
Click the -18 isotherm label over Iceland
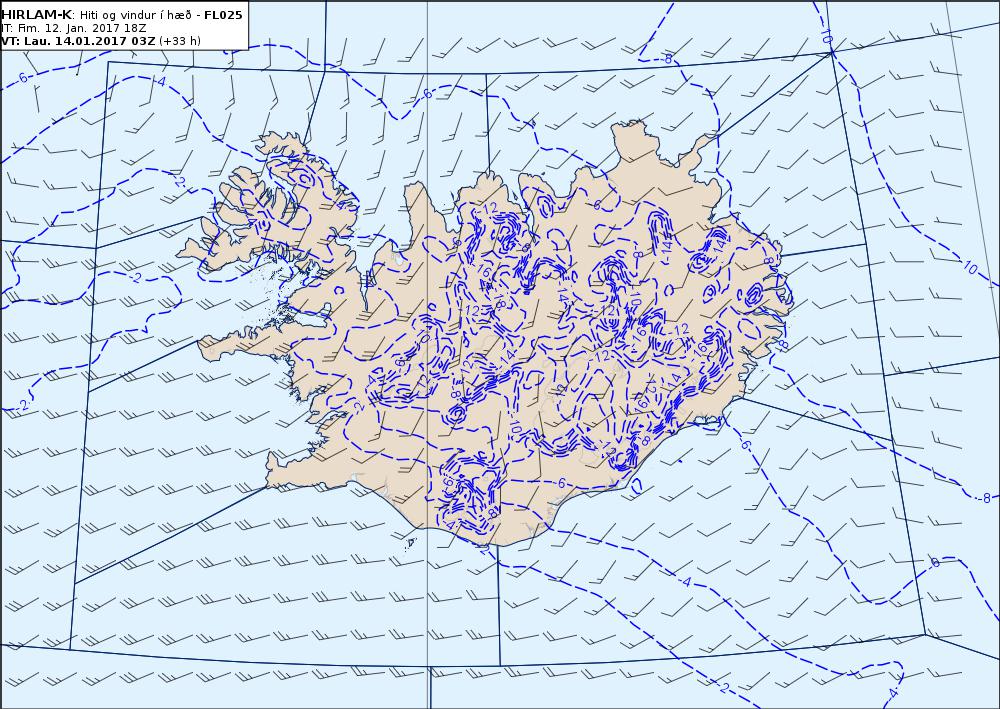click(499, 299)
